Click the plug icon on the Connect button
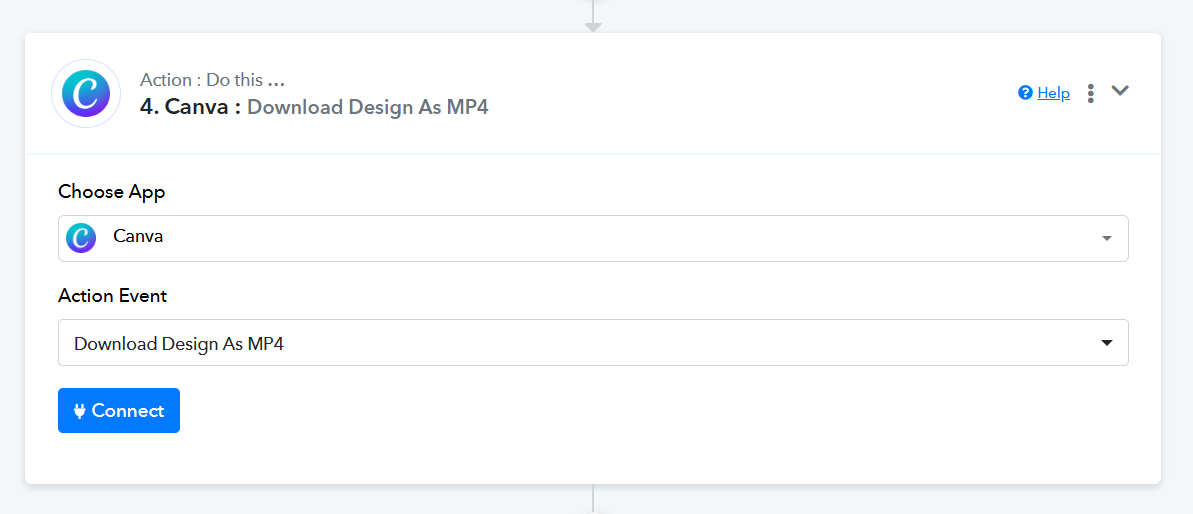Viewport: 1193px width, 514px height. point(80,411)
